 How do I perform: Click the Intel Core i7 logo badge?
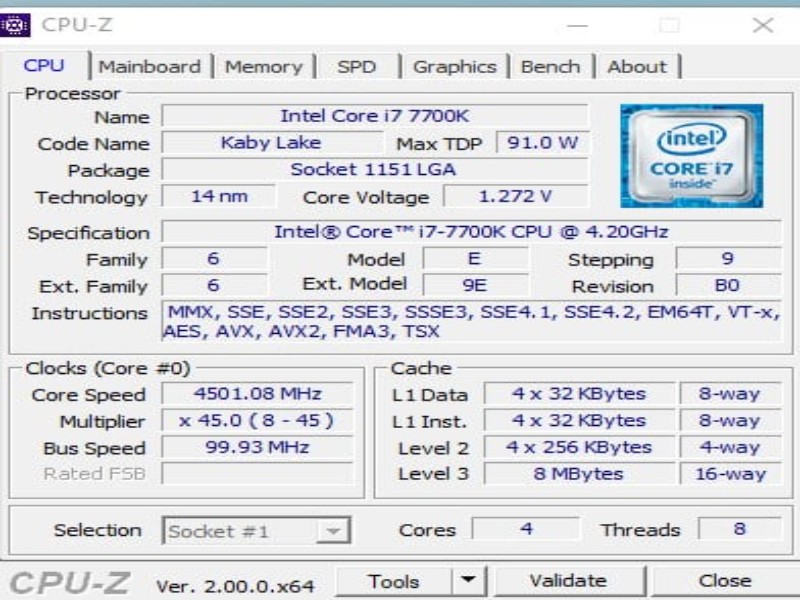(691, 156)
